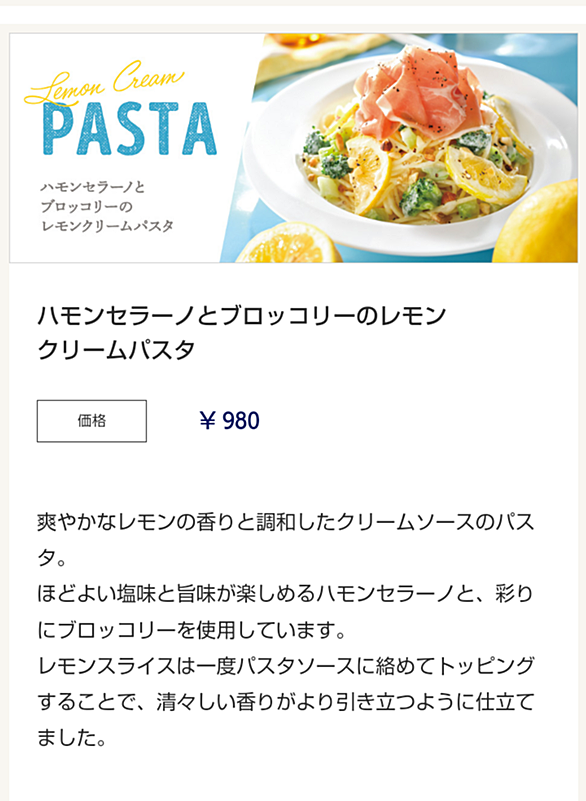Click the description line starting ほどよい塩味と旨味
Viewport: 586px width, 801px height.
coord(286,594)
